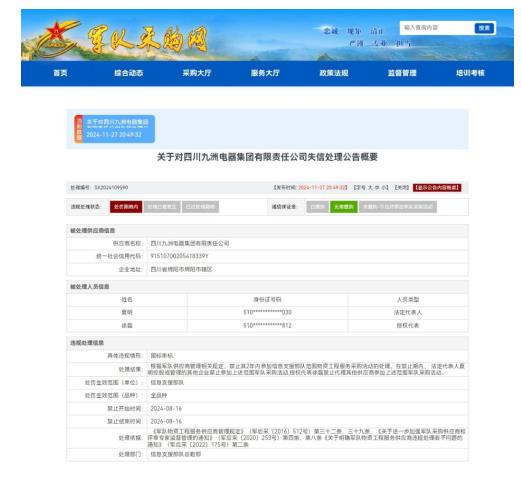Set font size to 小
The height and width of the screenshot is (481, 521).
(x=384, y=188)
